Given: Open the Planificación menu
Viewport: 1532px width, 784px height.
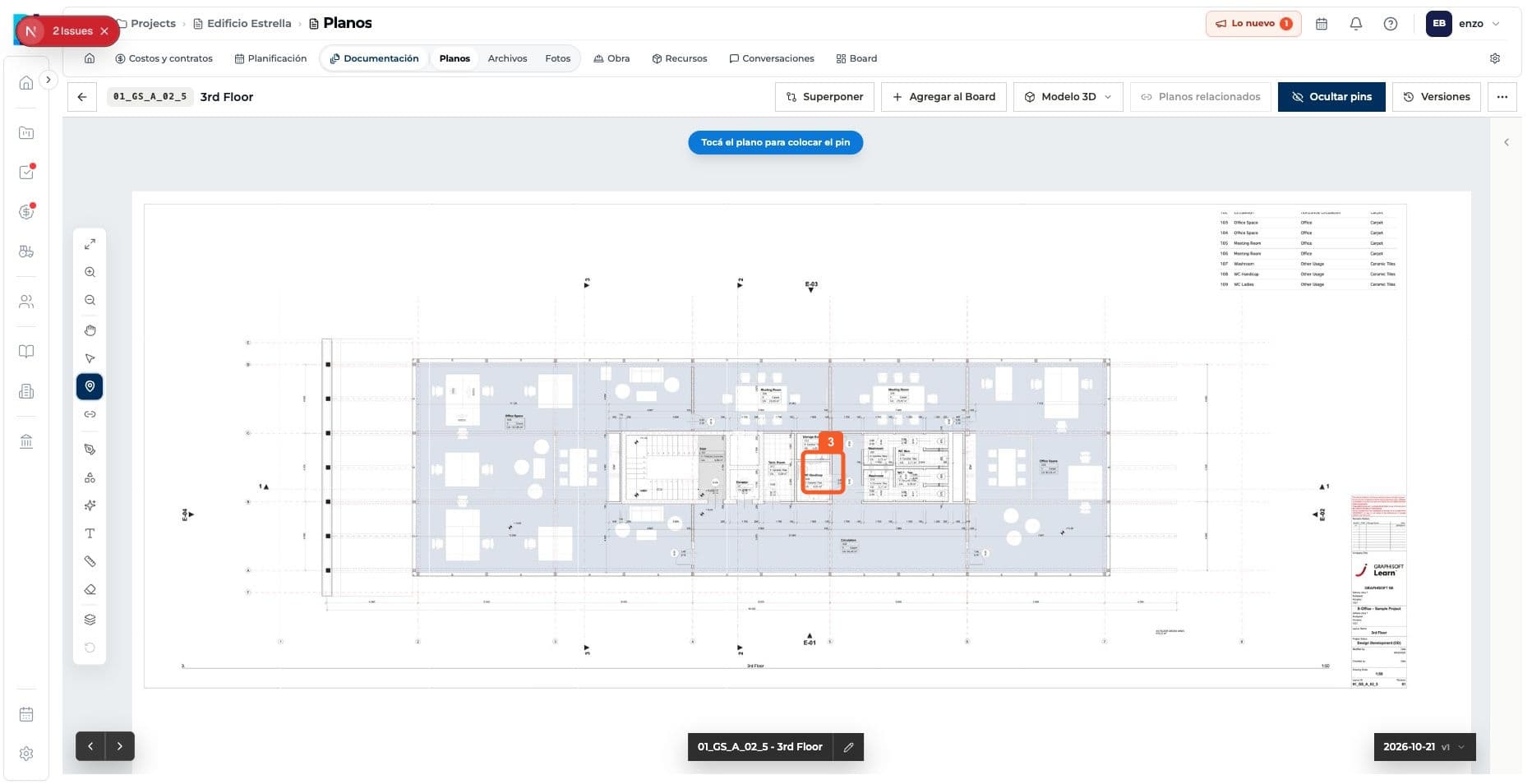Looking at the screenshot, I should tap(270, 58).
